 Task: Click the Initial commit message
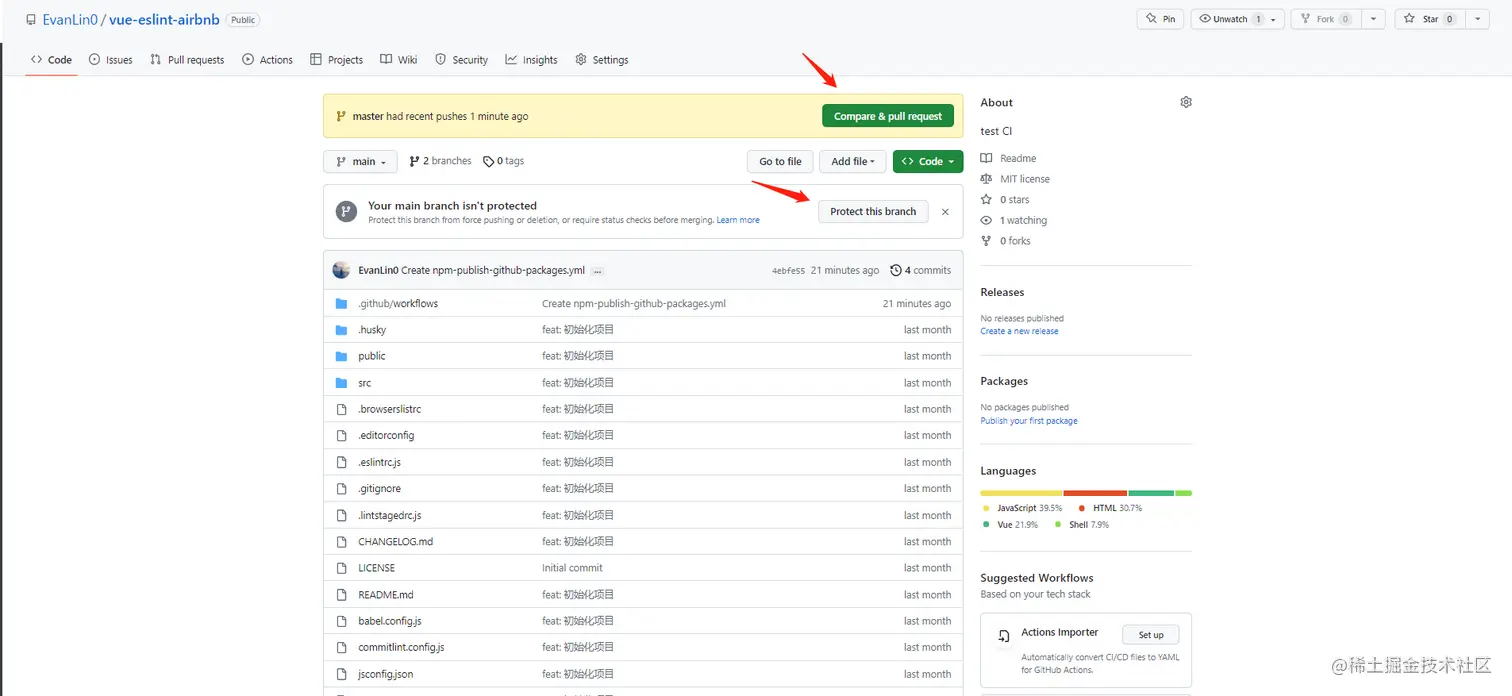[x=572, y=568]
